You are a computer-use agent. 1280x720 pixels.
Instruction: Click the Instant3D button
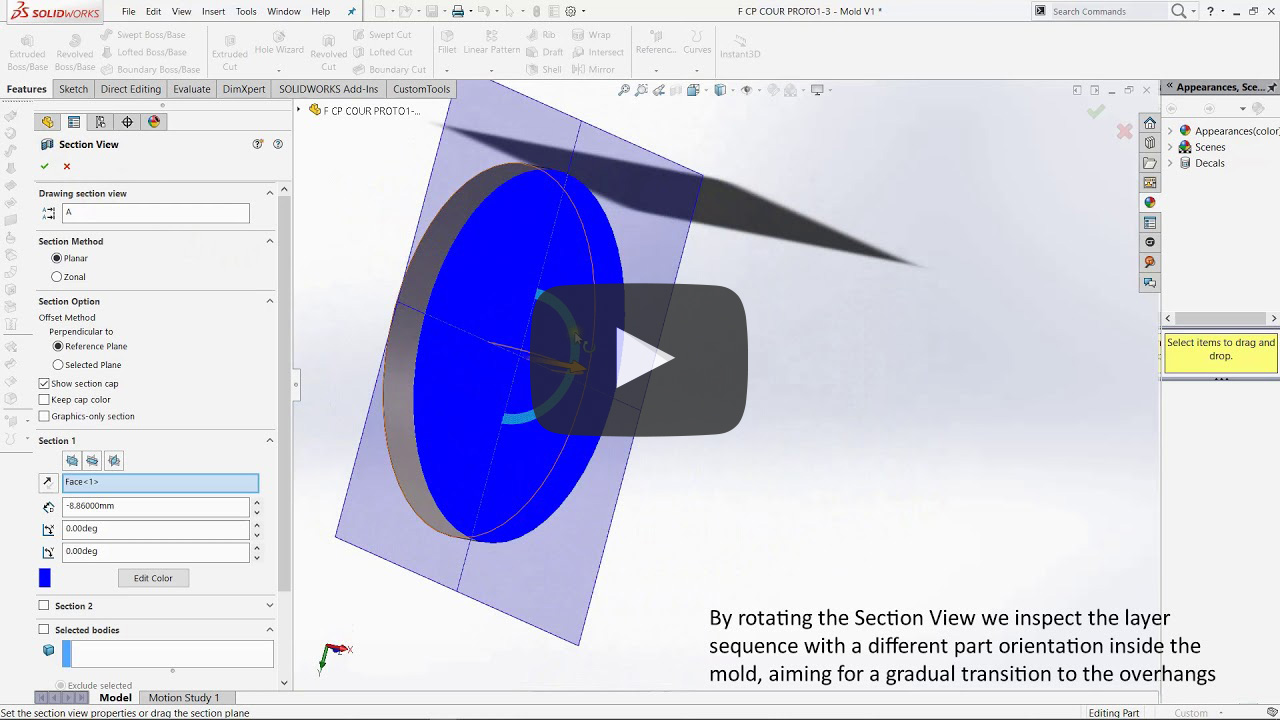point(740,46)
